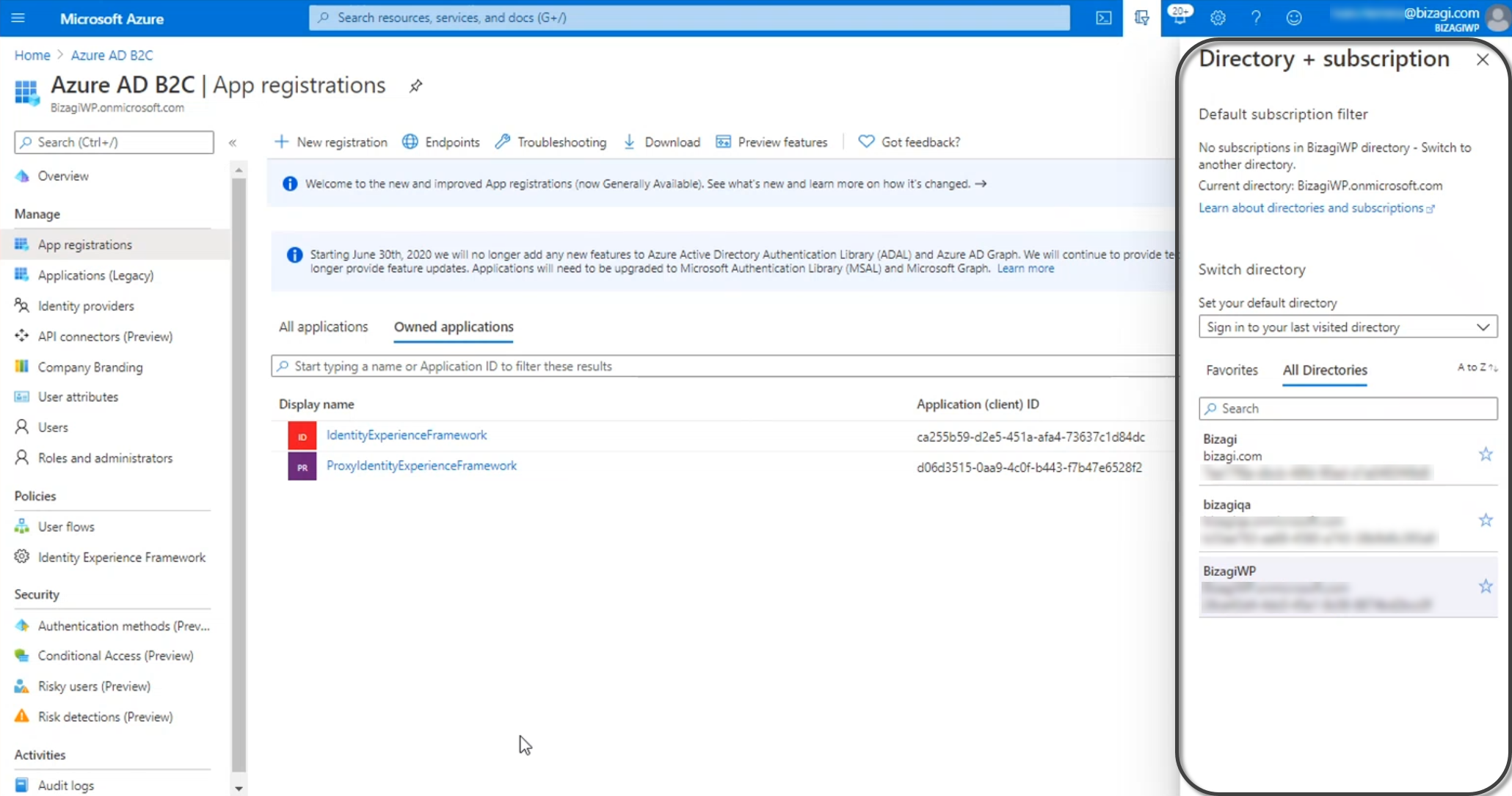Screen dimensions: 1512x796
Task: Focus the global search resources box
Action: point(689,18)
